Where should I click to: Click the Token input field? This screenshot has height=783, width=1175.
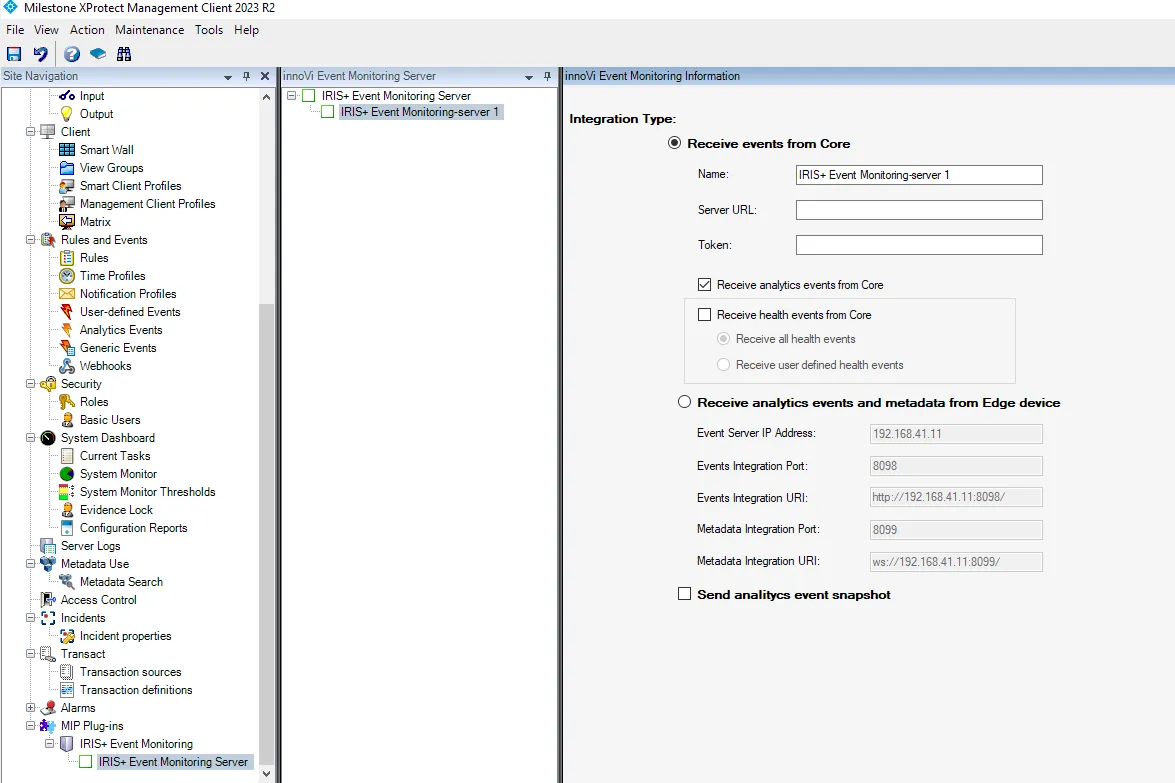pos(919,245)
